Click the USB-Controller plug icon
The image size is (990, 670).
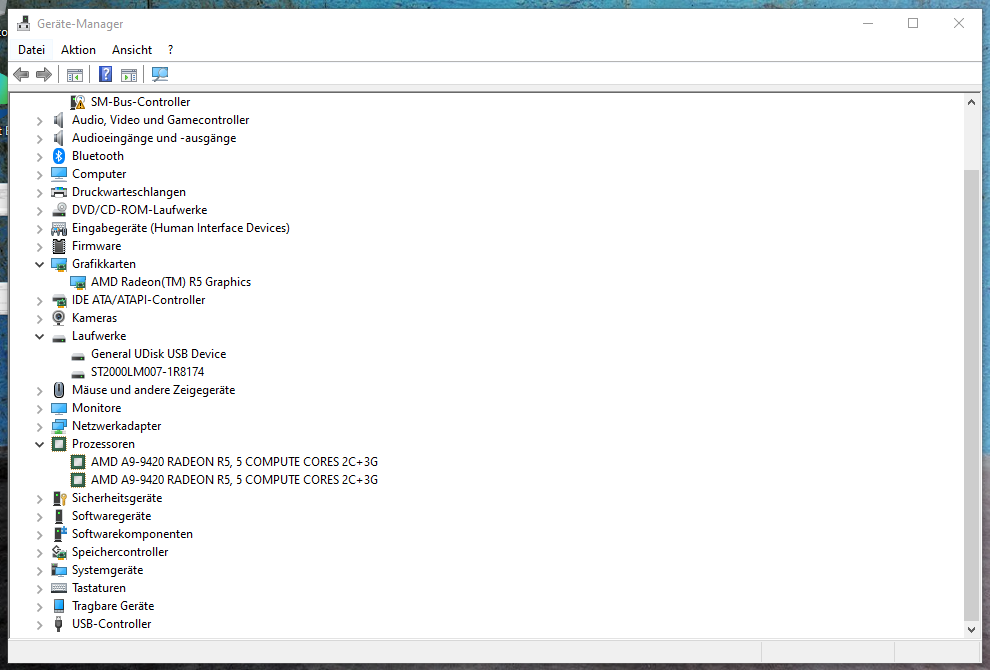(x=59, y=624)
